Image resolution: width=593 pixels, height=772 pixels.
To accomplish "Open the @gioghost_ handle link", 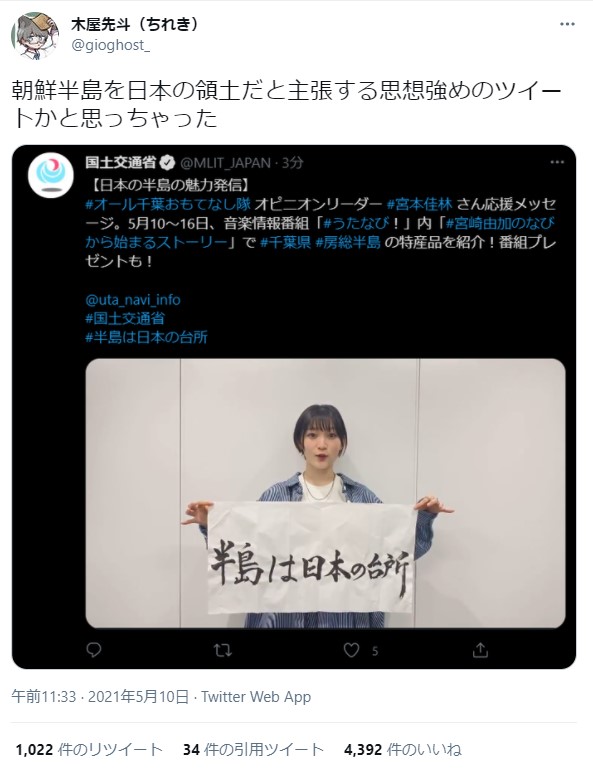I will (111, 45).
